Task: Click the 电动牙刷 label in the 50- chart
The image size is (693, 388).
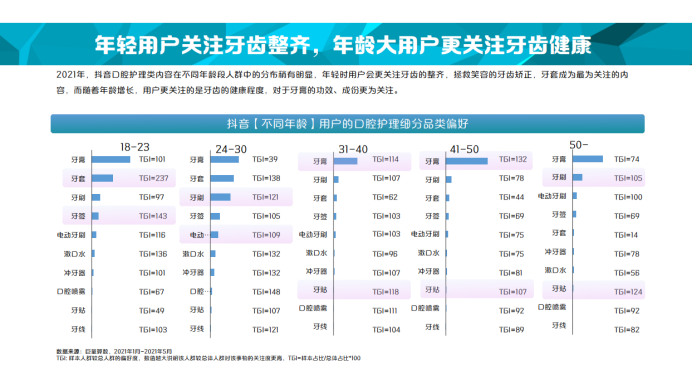Action: coord(552,196)
